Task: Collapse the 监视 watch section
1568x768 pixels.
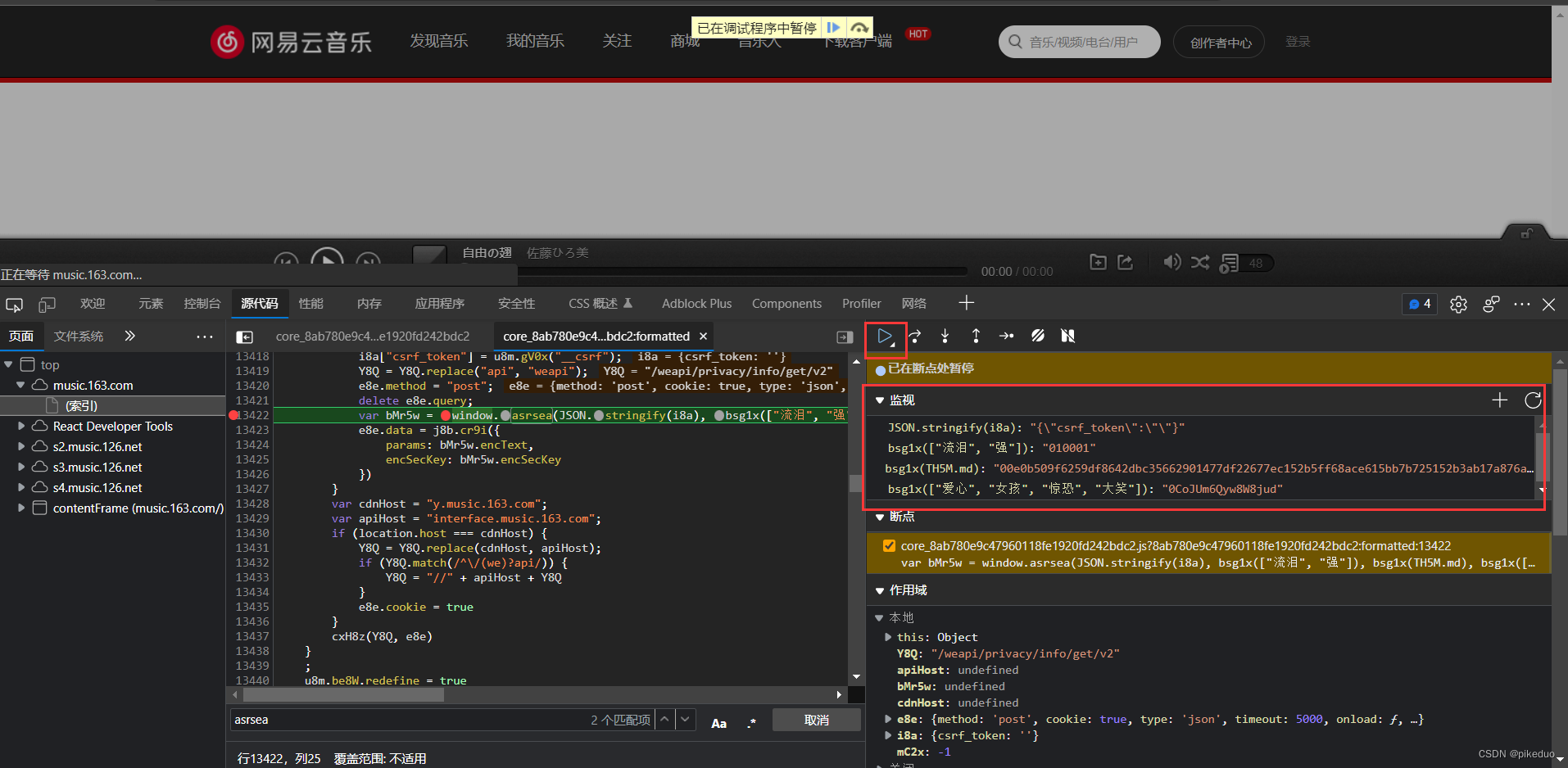Action: click(880, 400)
